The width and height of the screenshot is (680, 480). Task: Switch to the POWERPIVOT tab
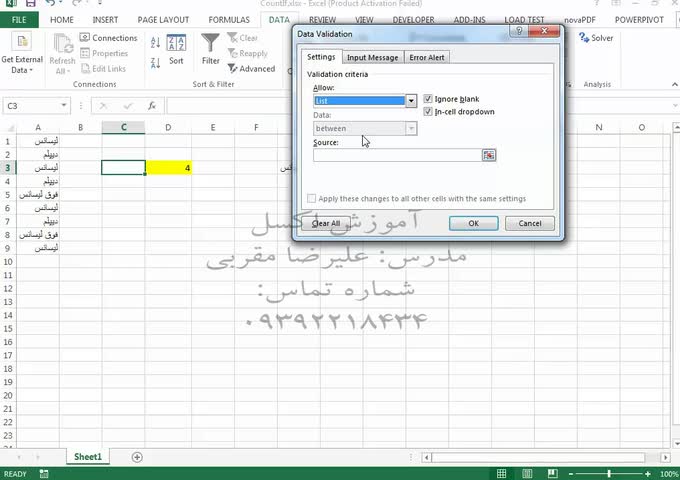639,20
